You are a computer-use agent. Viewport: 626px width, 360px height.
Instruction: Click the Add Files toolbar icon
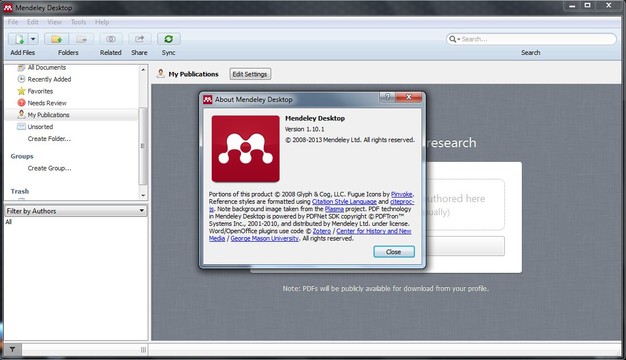coord(19,39)
